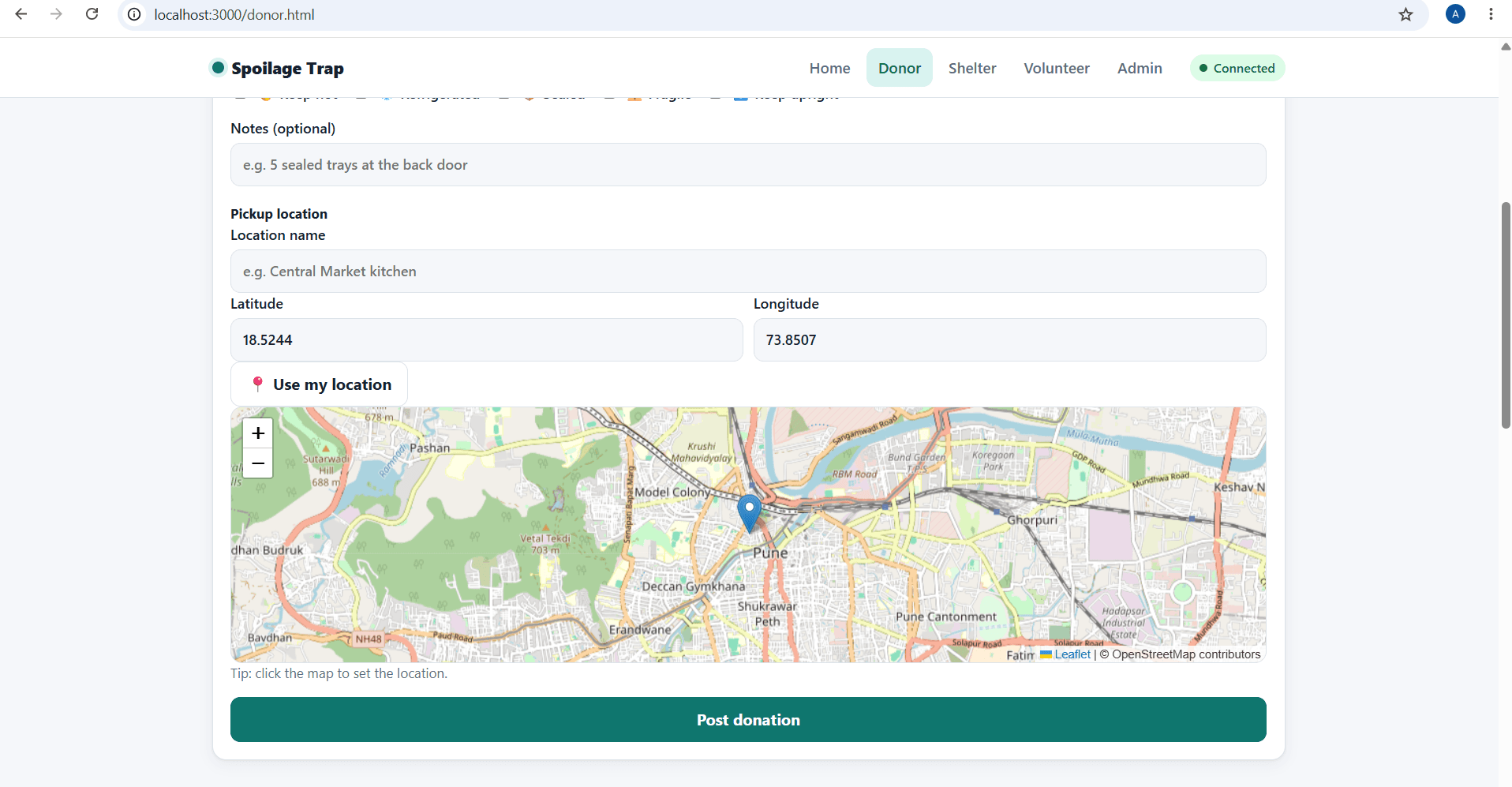The height and width of the screenshot is (787, 1512).
Task: Click Vetal Tekdi hill label on map
Action: (545, 544)
